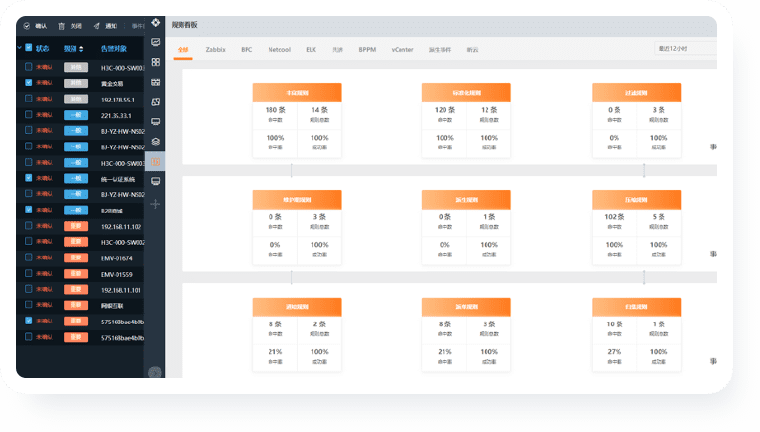Screen dimensions: 760x432
Task: Open the user avatar at sidebar bottom
Action: pos(155,372)
